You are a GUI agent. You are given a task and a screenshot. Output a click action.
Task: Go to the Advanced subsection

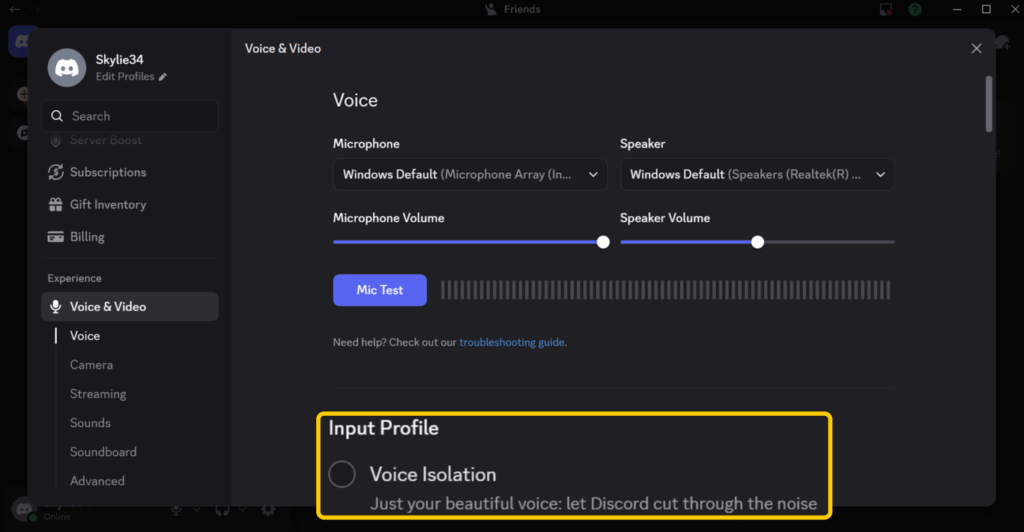[97, 481]
